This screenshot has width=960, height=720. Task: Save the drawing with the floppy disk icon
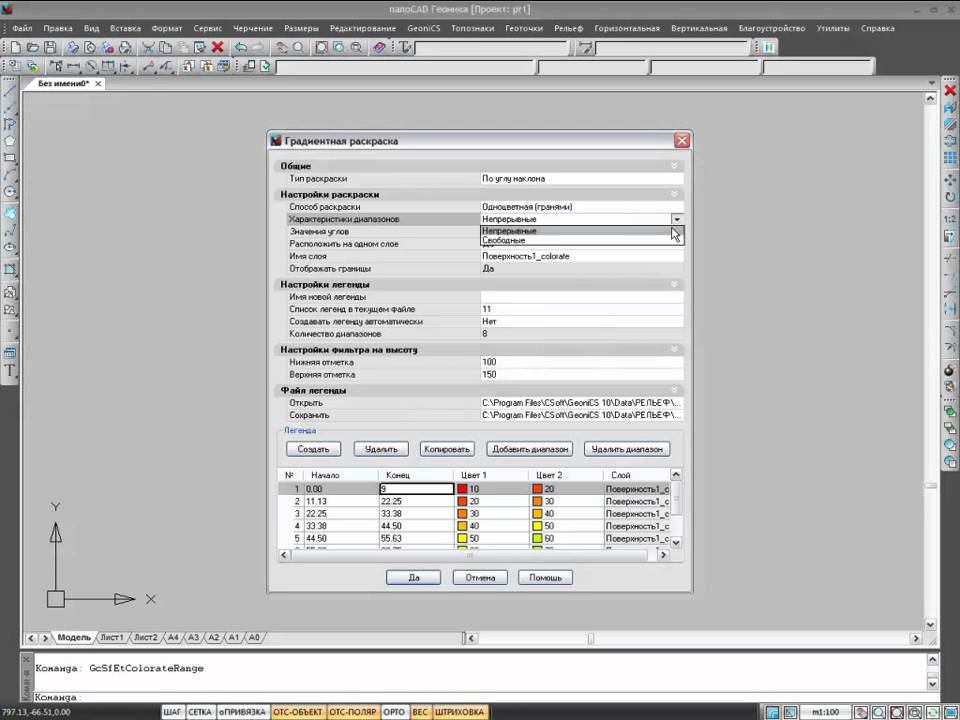(50, 47)
